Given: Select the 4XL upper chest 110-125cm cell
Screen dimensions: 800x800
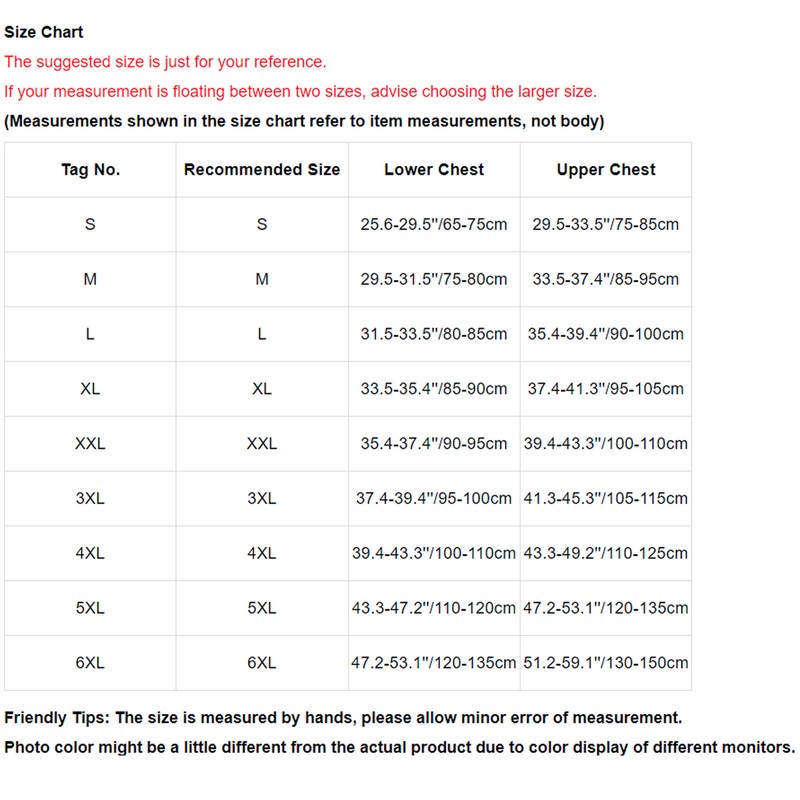Looking at the screenshot, I should pos(606,553).
